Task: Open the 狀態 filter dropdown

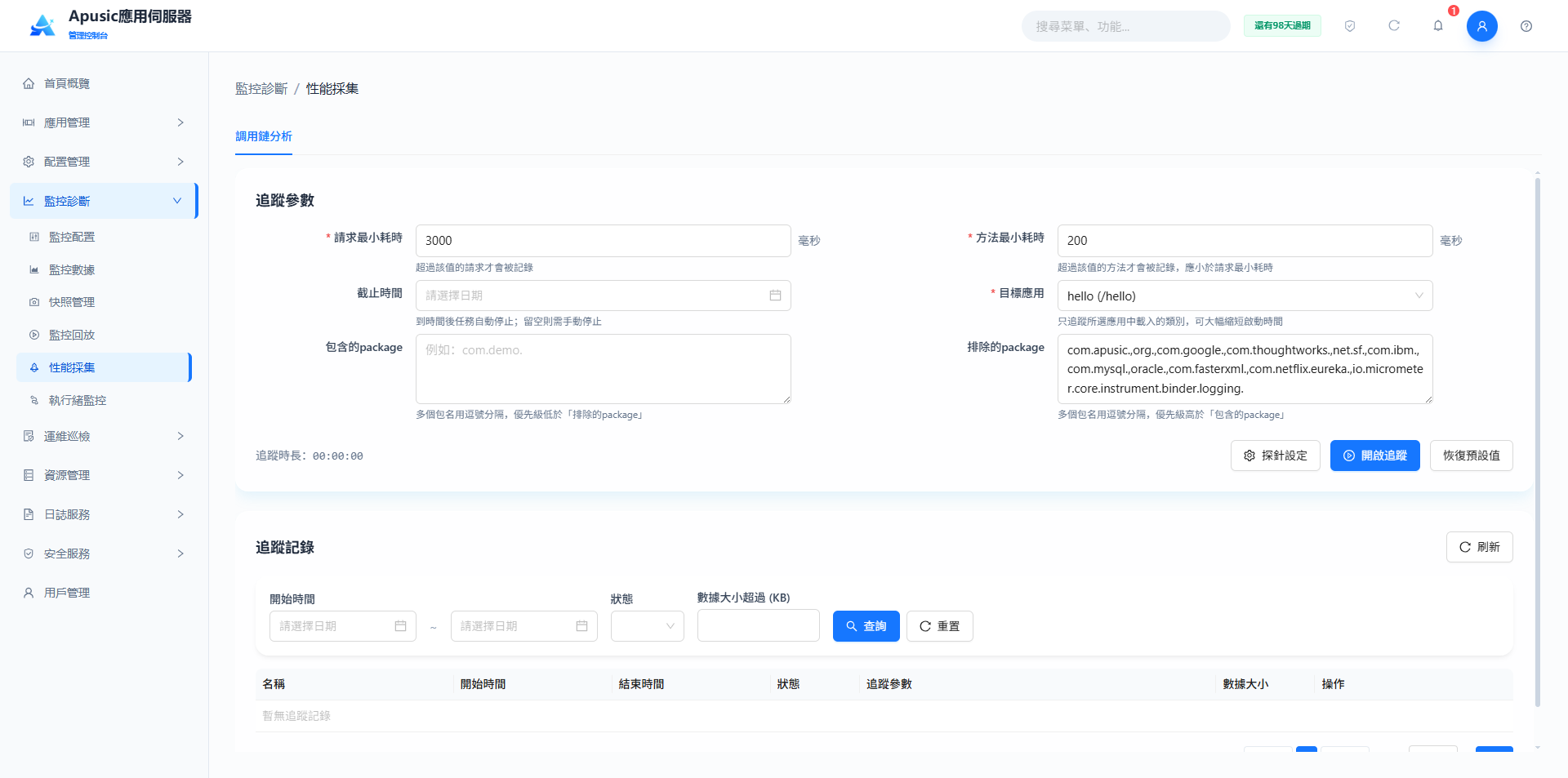Action: click(647, 626)
